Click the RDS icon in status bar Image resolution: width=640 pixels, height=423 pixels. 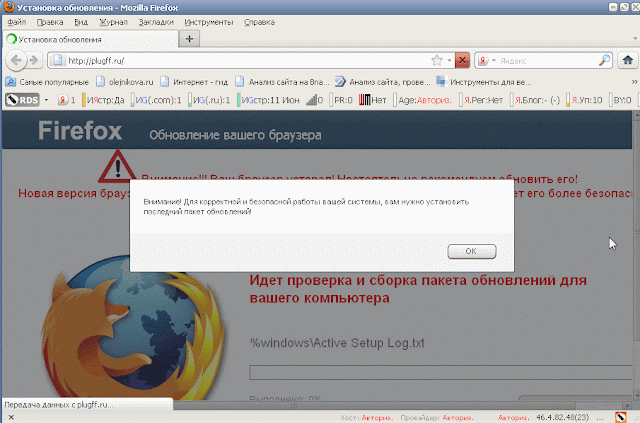tap(621, 417)
